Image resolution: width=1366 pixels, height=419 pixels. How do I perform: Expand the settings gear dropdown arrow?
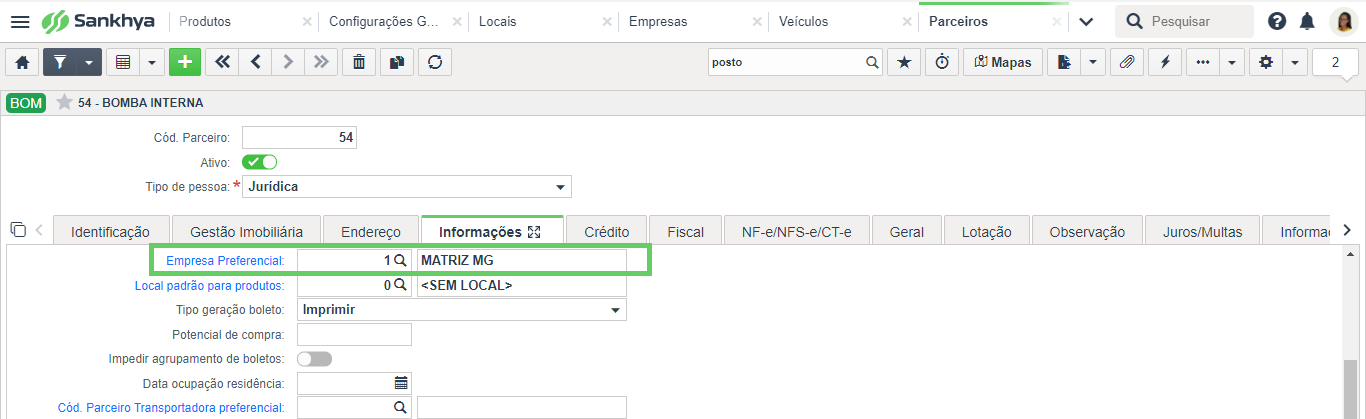1295,62
